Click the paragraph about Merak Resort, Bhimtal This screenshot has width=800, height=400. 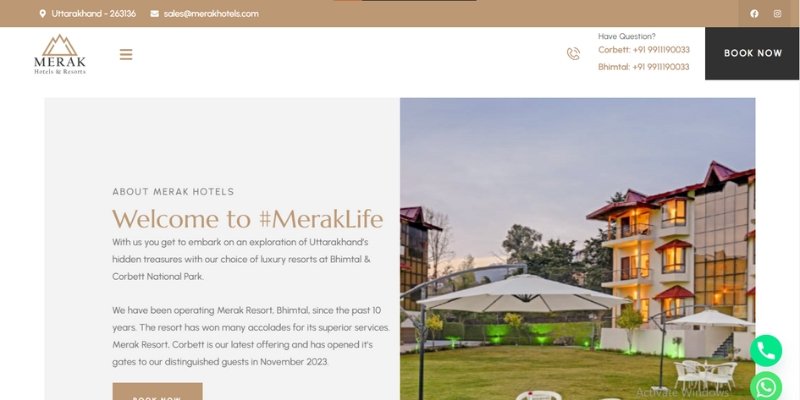tap(251, 336)
